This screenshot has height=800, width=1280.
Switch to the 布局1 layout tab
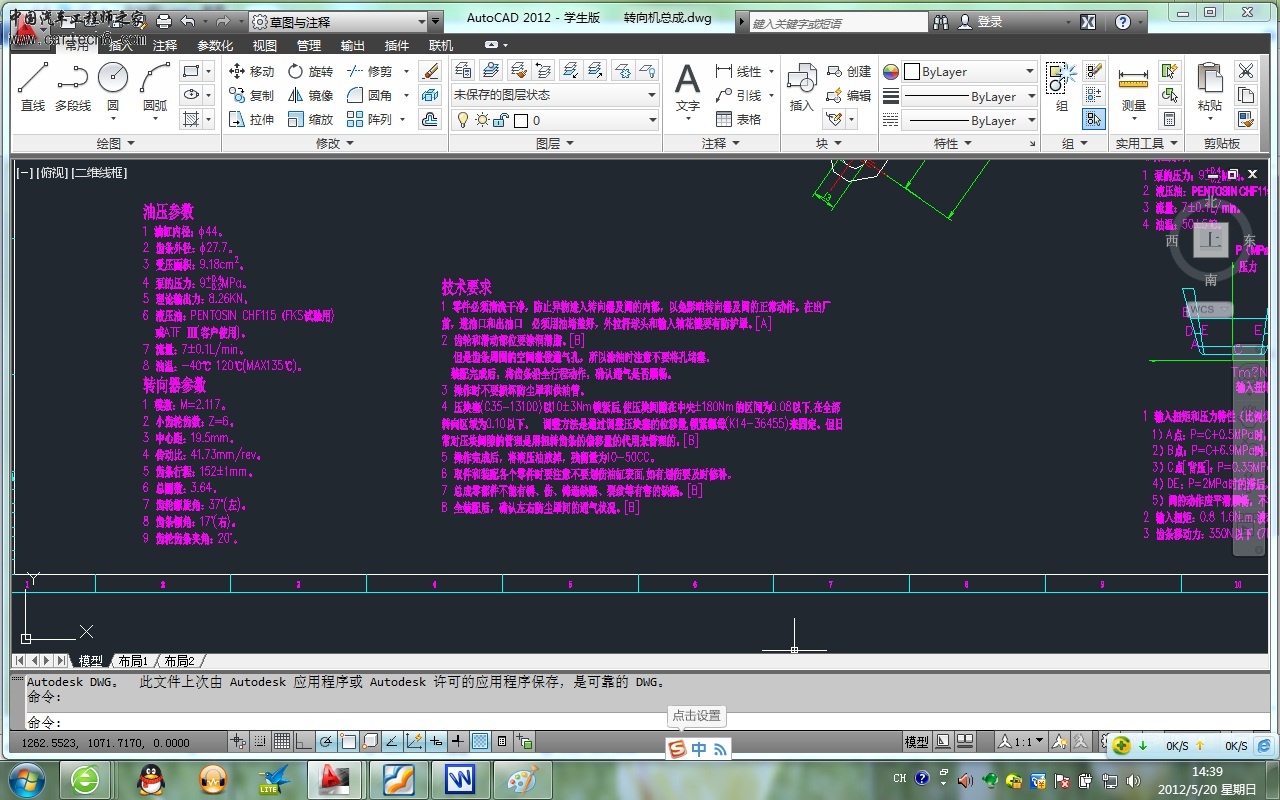pos(133,661)
